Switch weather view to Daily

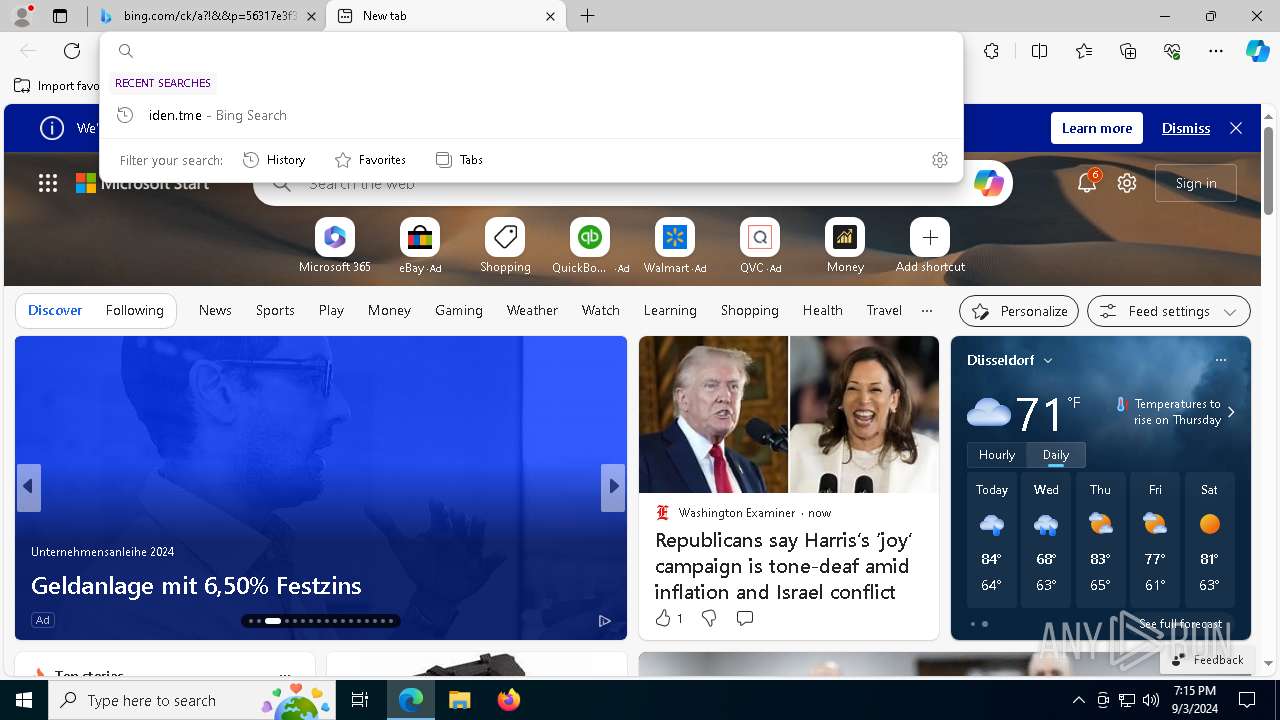(1056, 454)
